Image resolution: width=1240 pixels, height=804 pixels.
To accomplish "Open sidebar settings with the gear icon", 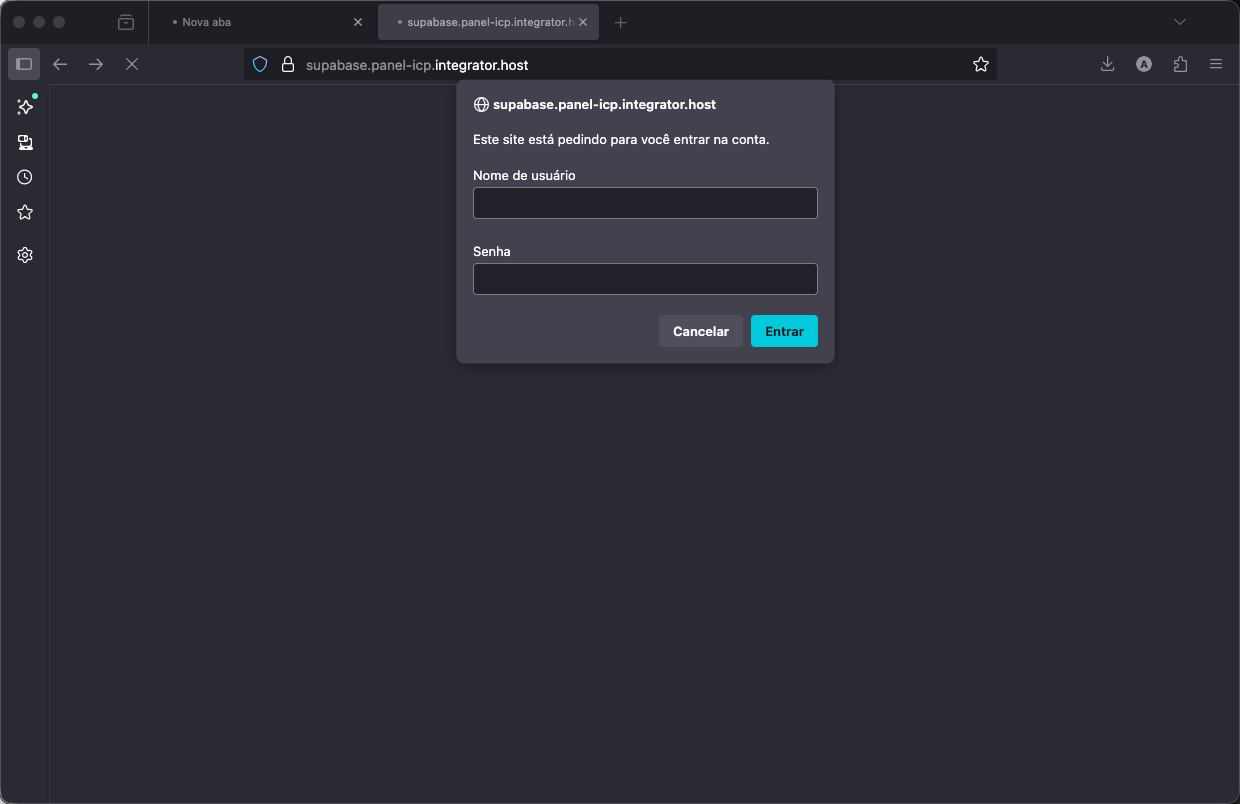I will (x=25, y=255).
